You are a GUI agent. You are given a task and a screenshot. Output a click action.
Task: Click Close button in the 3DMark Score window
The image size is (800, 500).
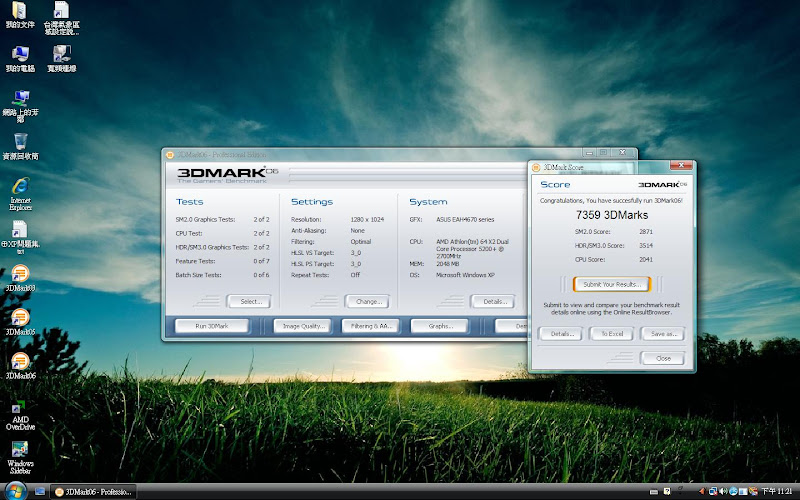(x=662, y=358)
